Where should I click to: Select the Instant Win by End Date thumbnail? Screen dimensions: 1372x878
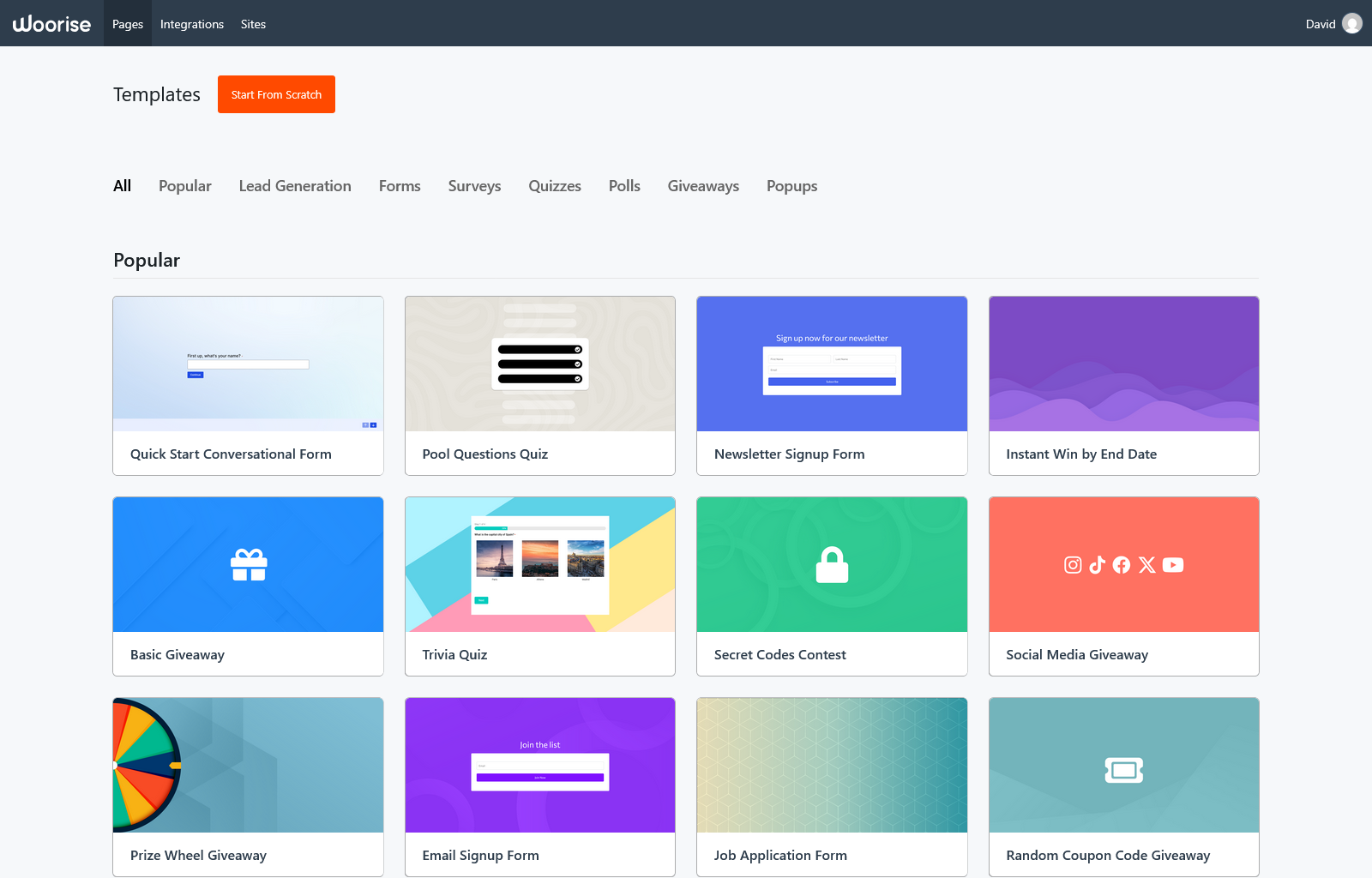point(1123,364)
